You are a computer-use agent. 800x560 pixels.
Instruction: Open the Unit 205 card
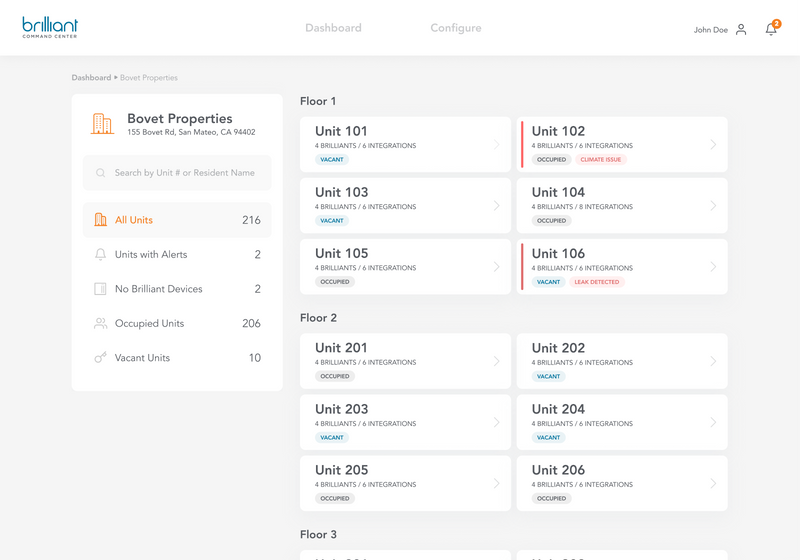pos(400,484)
